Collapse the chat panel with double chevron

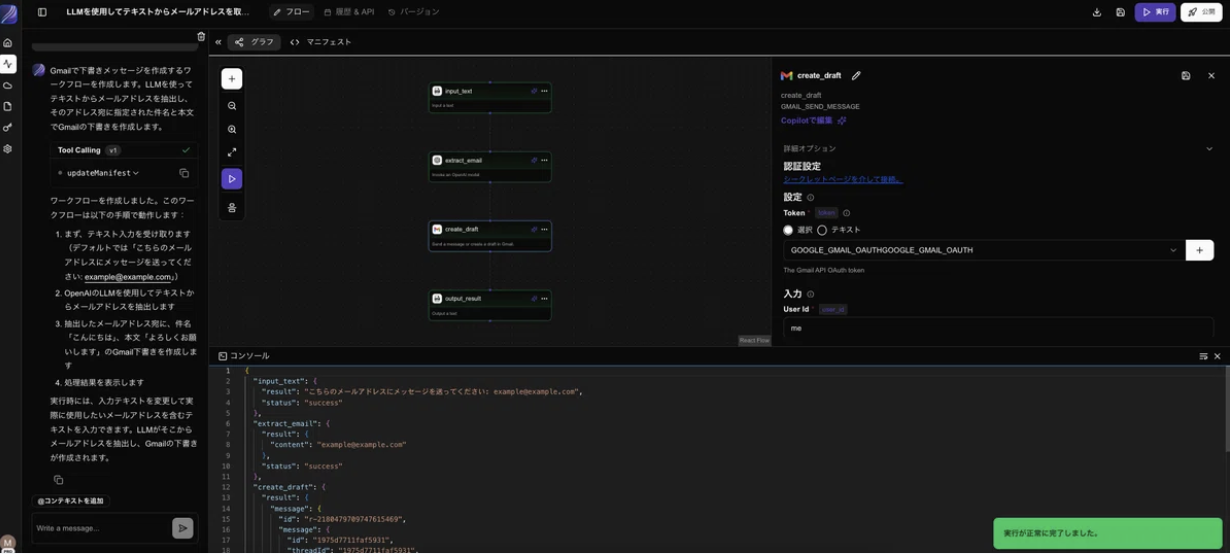218,42
